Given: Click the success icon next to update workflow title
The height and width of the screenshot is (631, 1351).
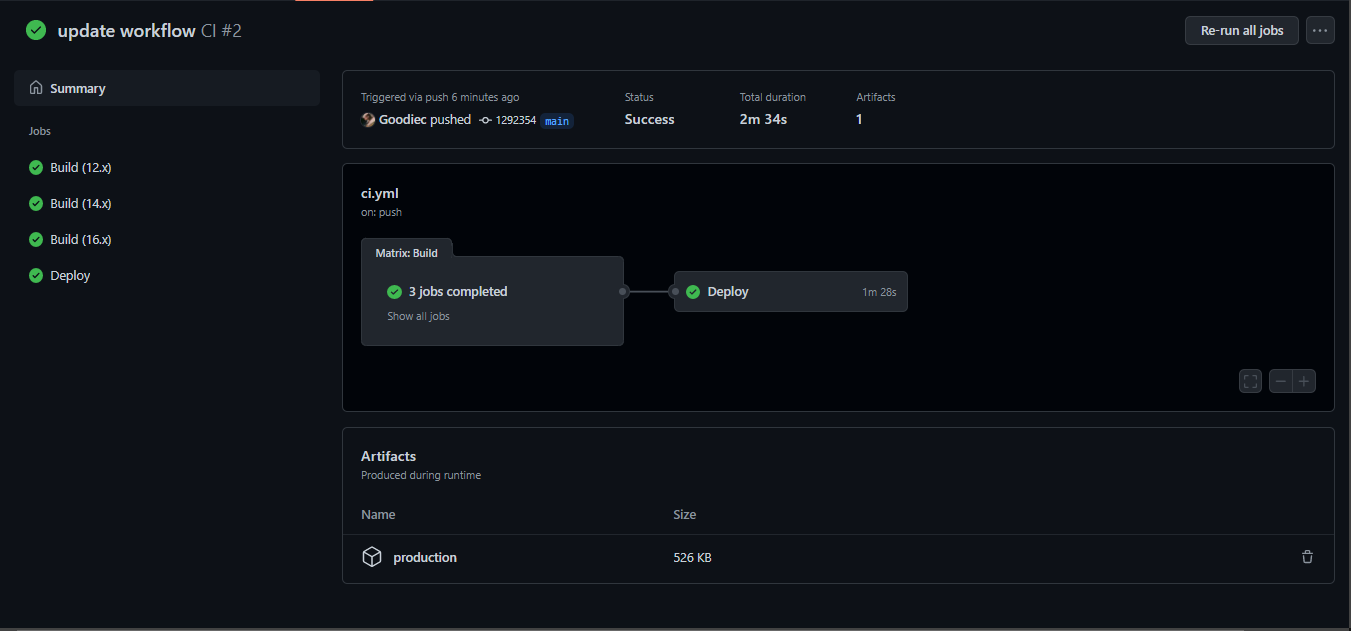Looking at the screenshot, I should (x=36, y=30).
